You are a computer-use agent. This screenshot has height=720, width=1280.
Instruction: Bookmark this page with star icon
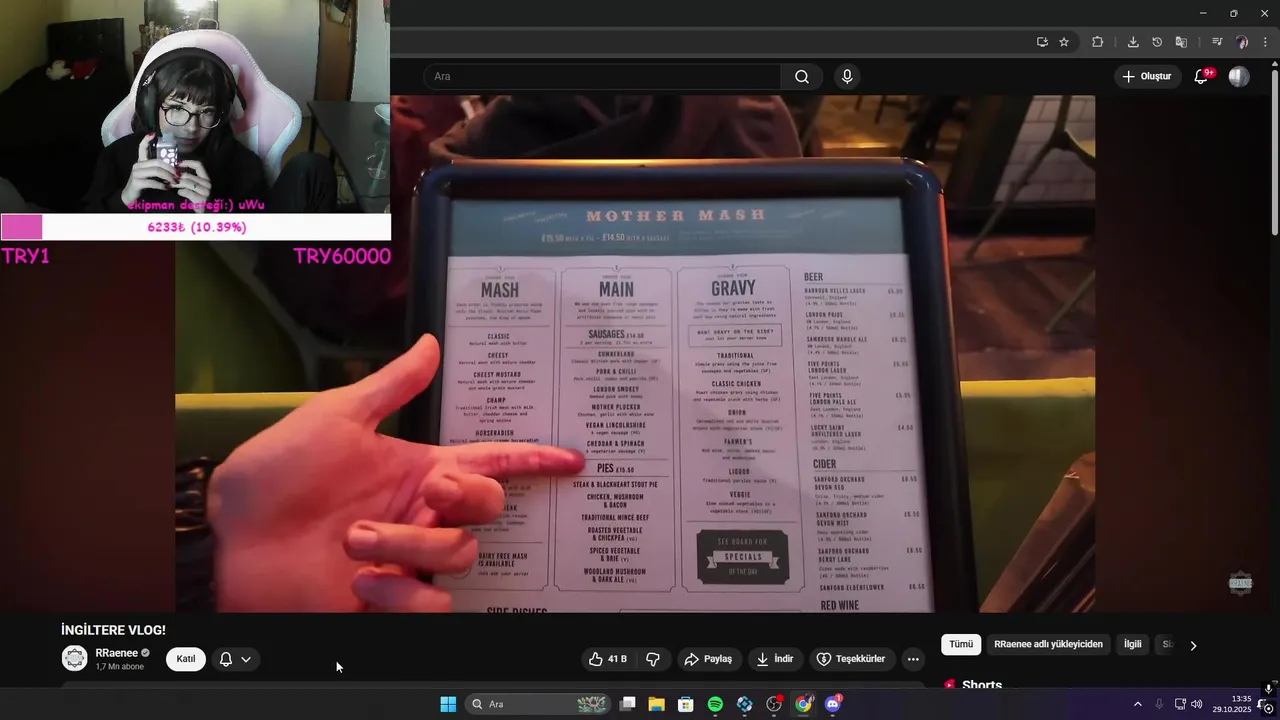coord(1064,42)
